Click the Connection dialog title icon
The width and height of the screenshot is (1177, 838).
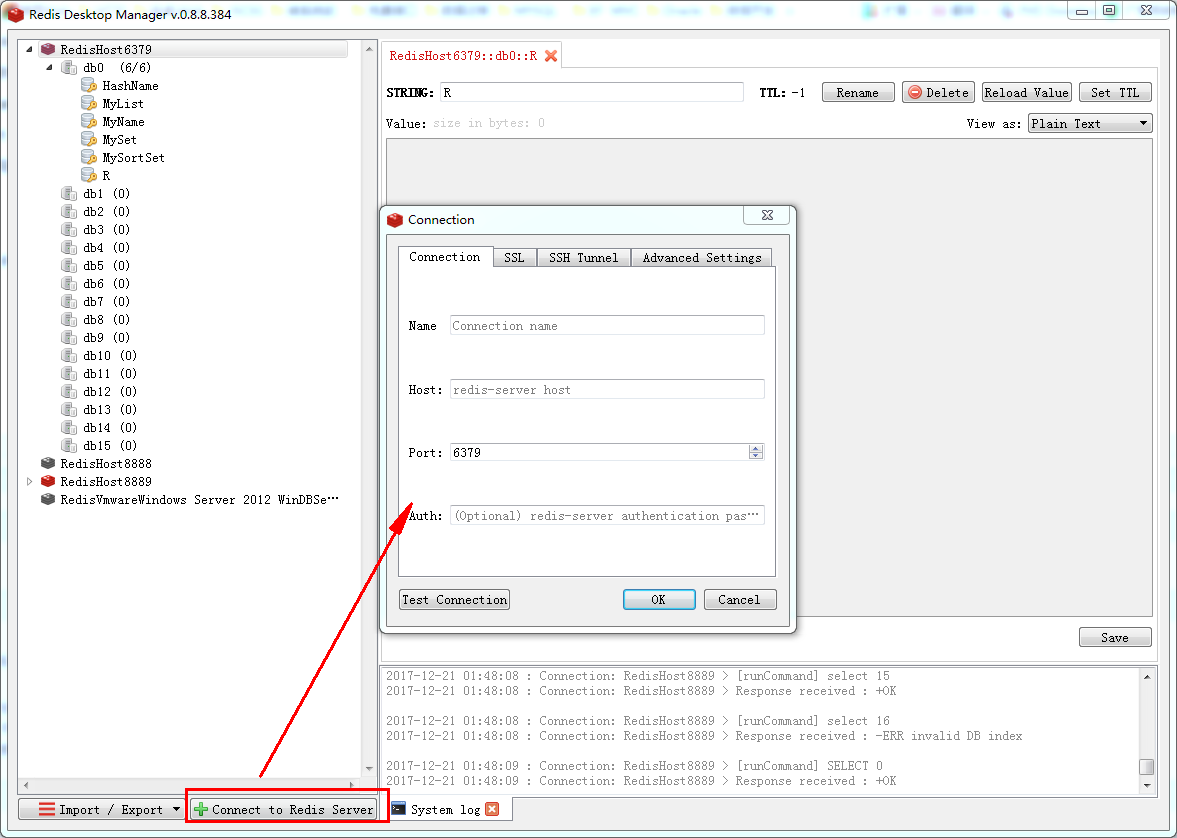click(395, 220)
